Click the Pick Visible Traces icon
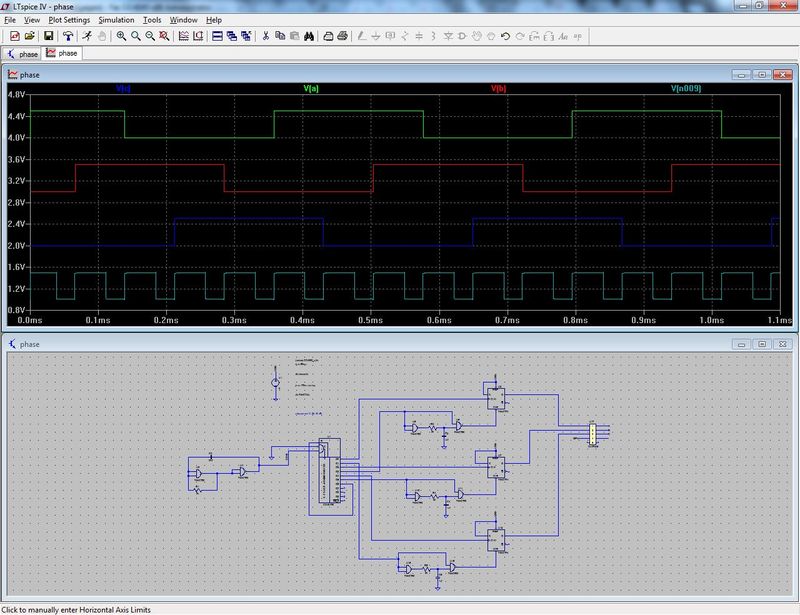 (183, 36)
